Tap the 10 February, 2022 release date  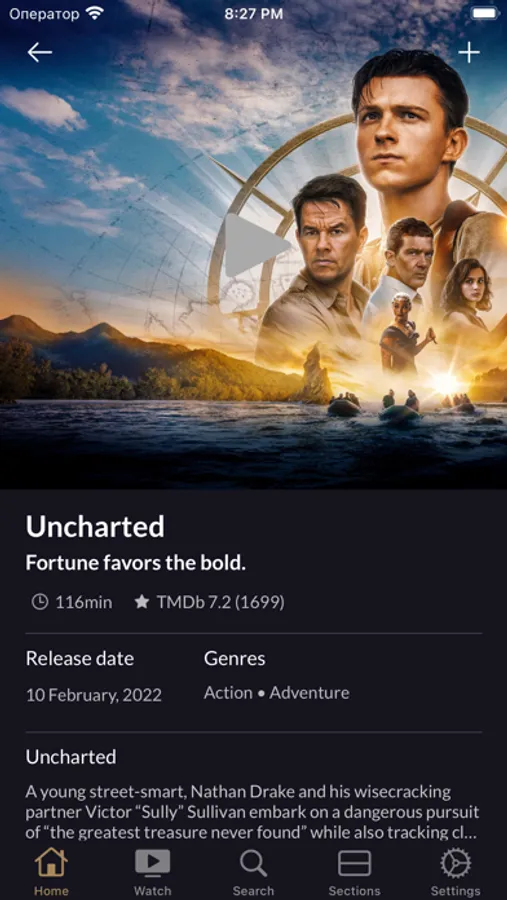click(x=94, y=695)
